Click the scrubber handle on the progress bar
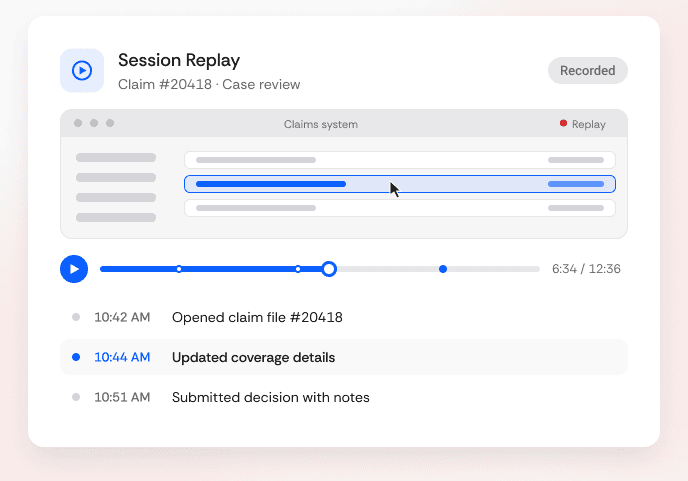688x481 pixels. (x=329, y=269)
